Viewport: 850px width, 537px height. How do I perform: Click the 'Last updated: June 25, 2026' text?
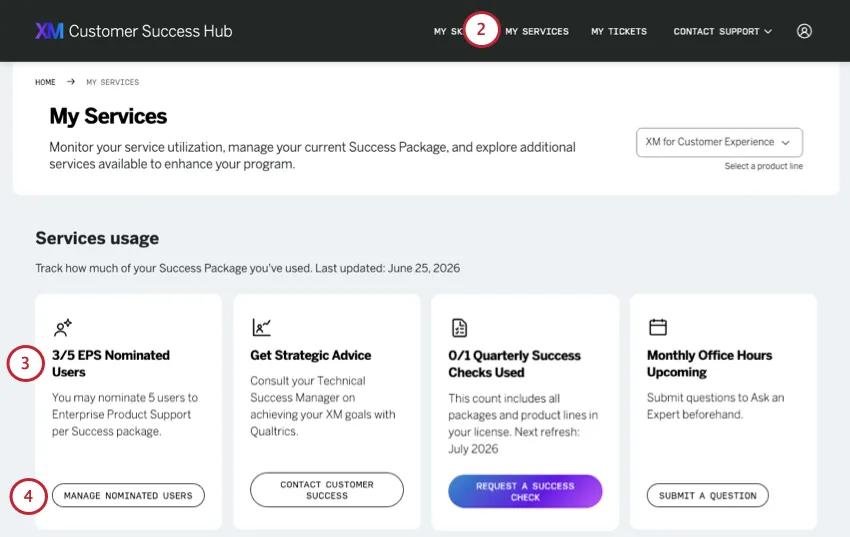tap(388, 268)
